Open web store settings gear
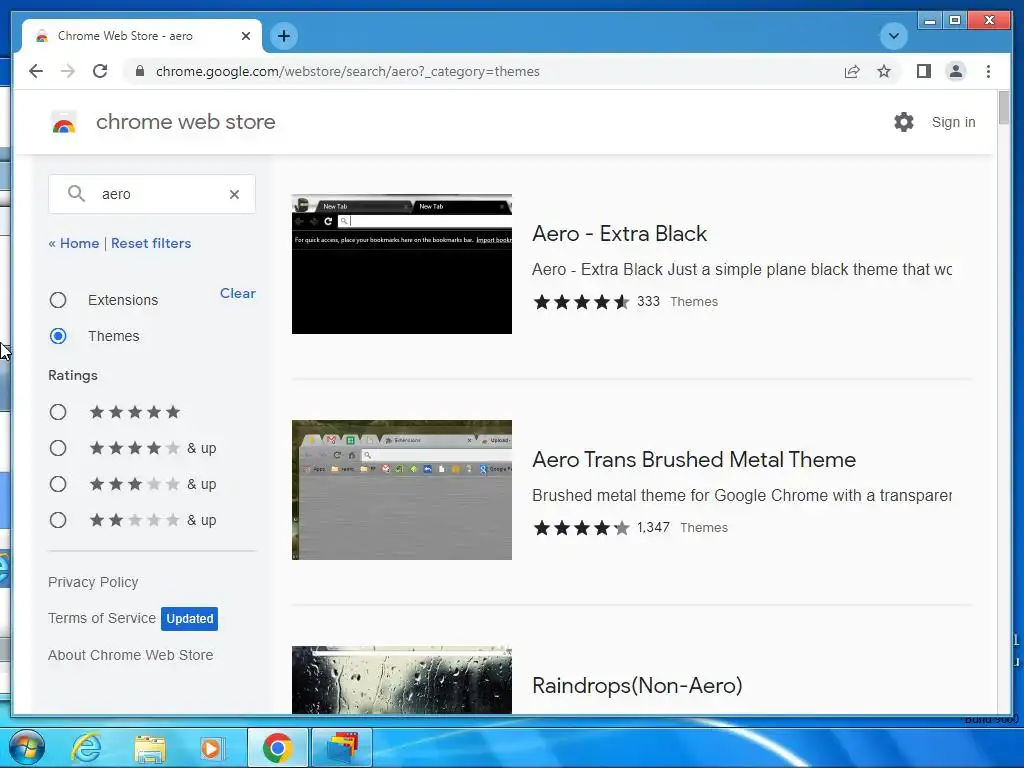Screen dimensions: 1024x768 904,122
